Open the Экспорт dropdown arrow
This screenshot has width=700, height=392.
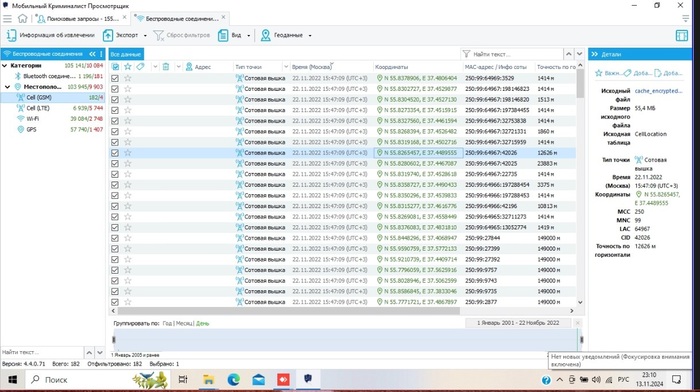145,35
